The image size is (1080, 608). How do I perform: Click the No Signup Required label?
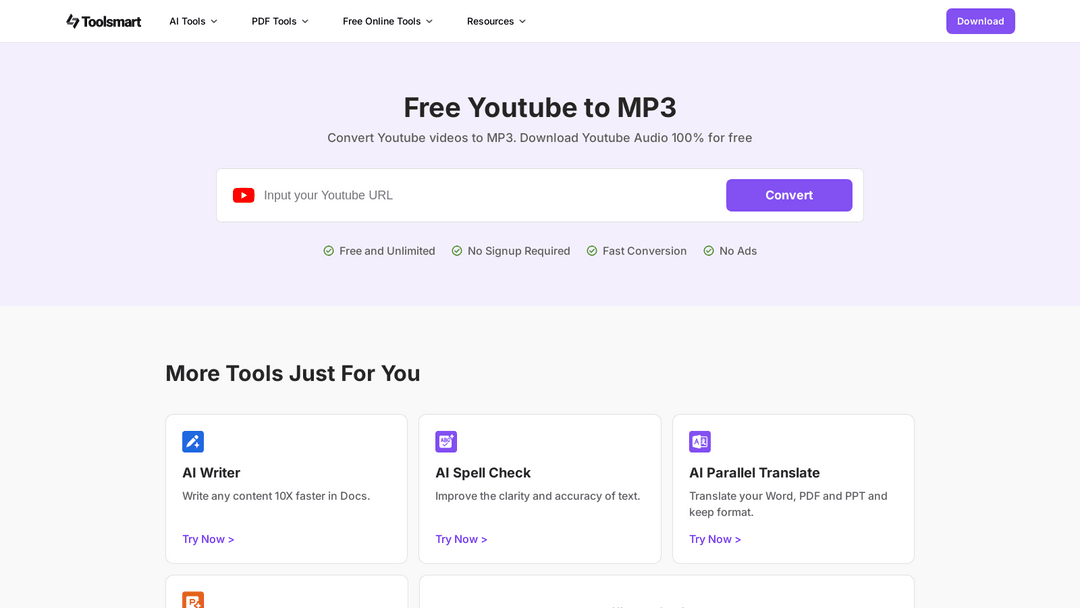coord(519,251)
